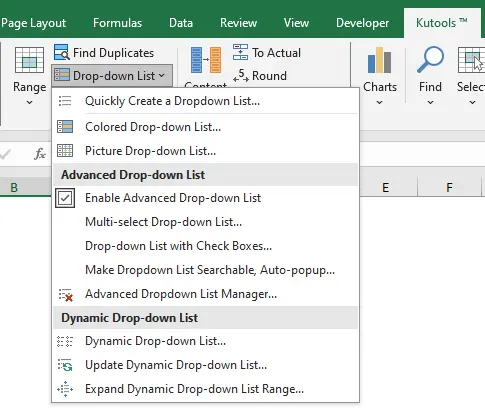Screen dimensions: 485x408
Task: Choose Picture Drop-down List menu entry
Action: (x=206, y=151)
